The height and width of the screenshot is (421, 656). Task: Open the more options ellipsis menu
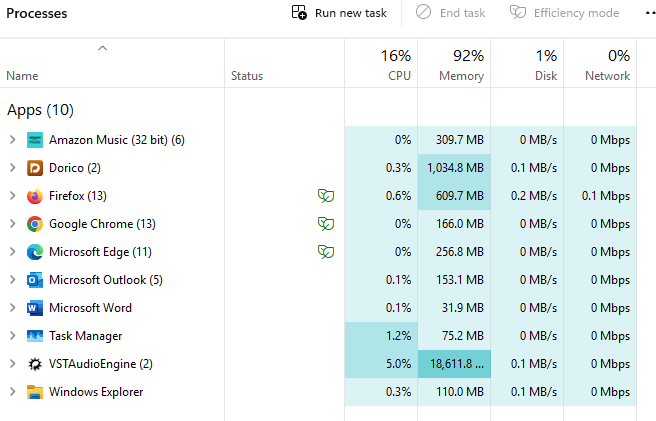(x=651, y=13)
